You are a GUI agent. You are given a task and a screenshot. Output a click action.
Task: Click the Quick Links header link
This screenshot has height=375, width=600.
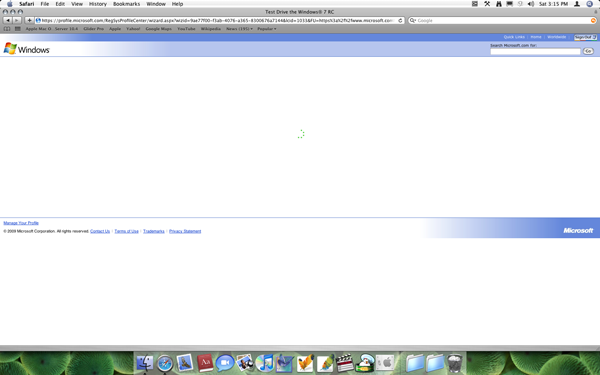[x=514, y=37]
